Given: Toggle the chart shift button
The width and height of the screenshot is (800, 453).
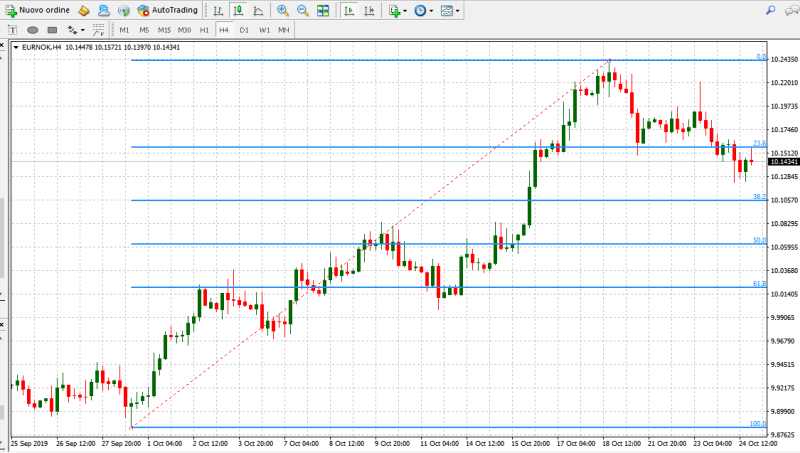Looking at the screenshot, I should click(369, 10).
